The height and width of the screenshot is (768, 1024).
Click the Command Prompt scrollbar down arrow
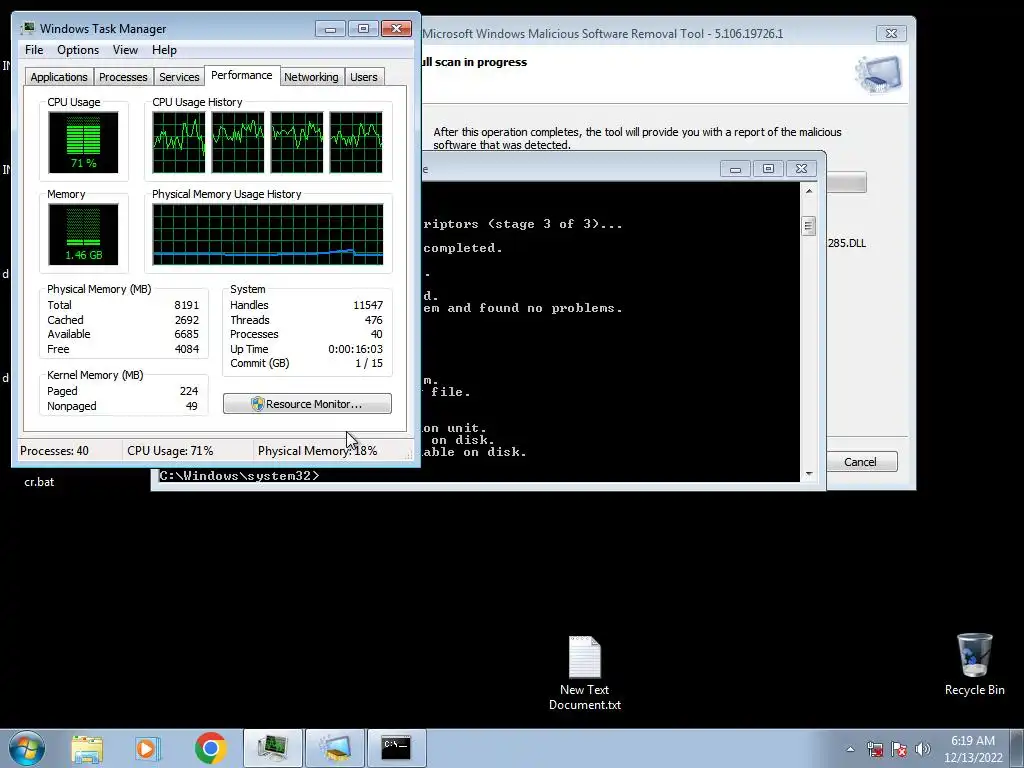coord(809,474)
